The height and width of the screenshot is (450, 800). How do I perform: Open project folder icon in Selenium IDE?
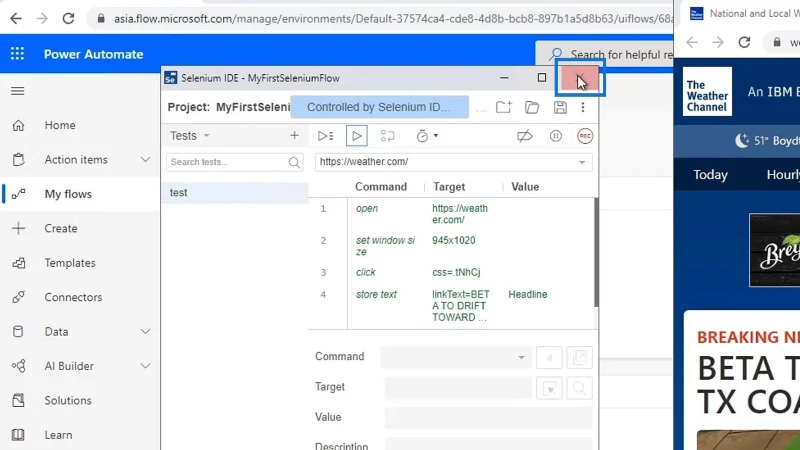pos(532,107)
